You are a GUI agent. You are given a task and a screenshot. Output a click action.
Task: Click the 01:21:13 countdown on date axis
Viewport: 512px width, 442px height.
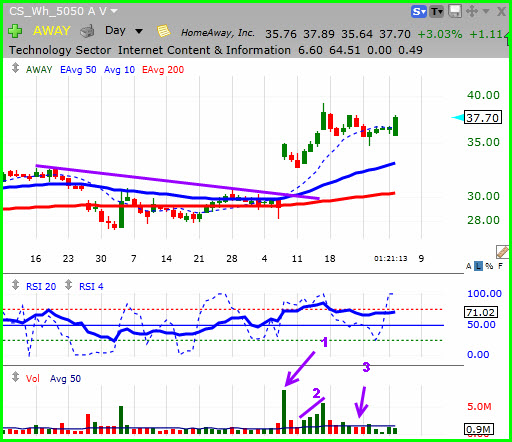(x=391, y=258)
